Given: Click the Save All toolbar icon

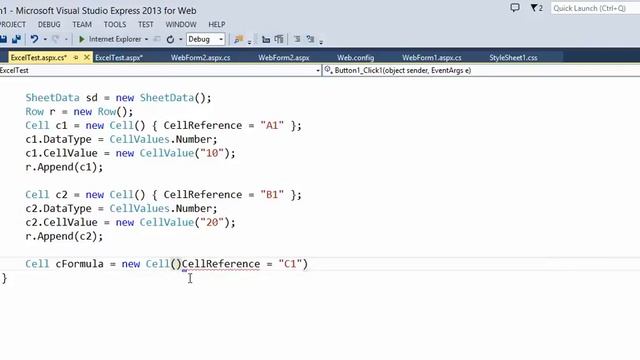Looking at the screenshot, I should click(x=16, y=39).
